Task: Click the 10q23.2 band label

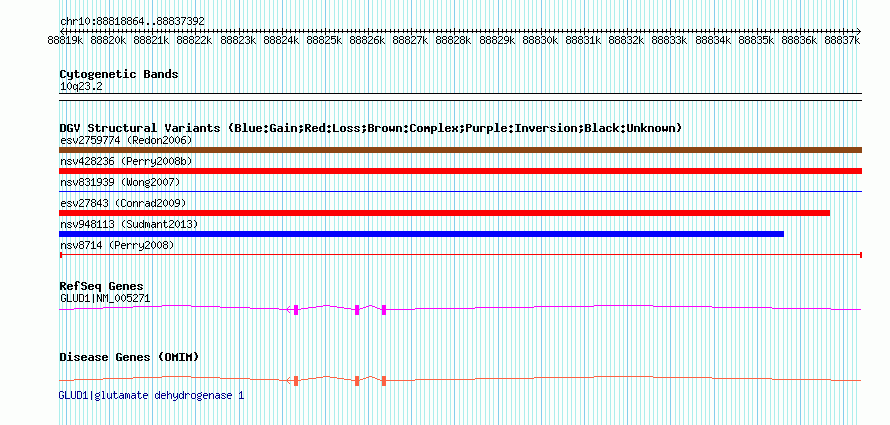Action: 81,86
